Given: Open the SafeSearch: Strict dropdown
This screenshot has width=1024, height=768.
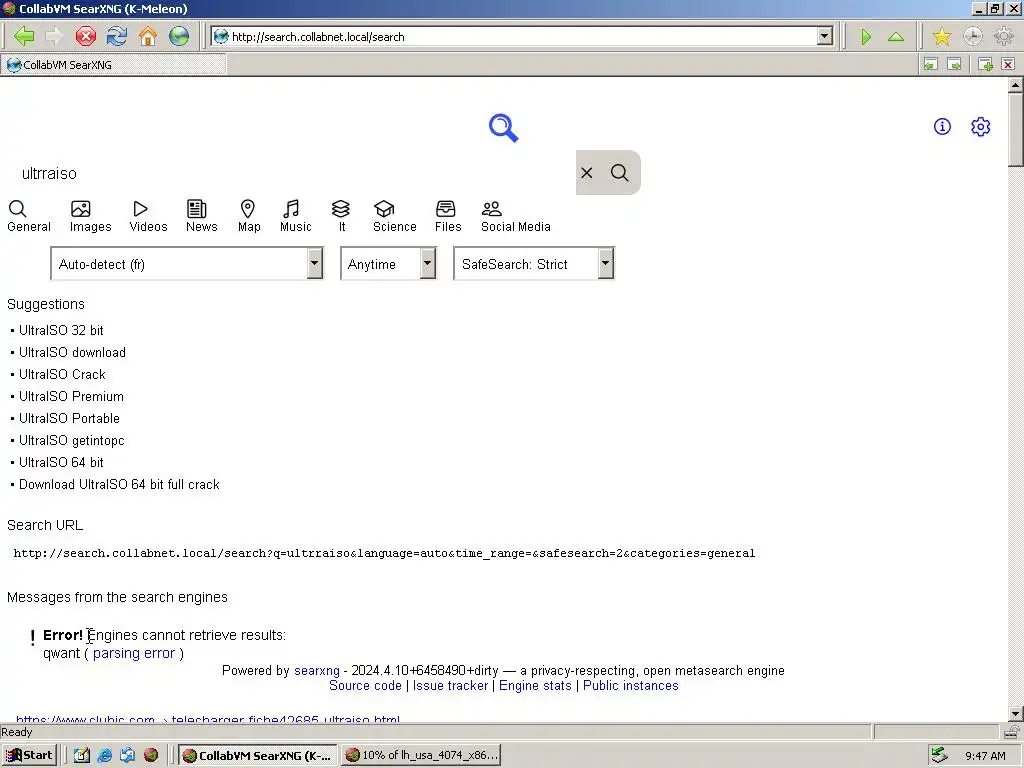Looking at the screenshot, I should pyautogui.click(x=534, y=264).
